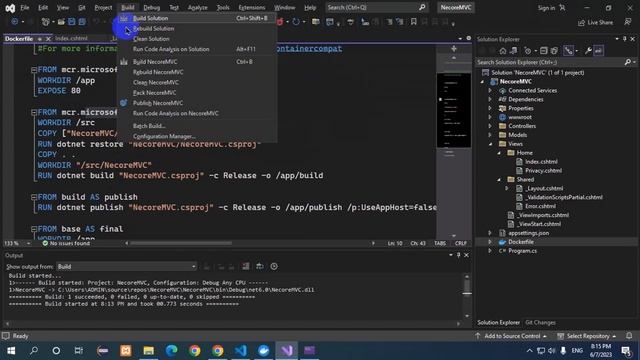The width and height of the screenshot is (640, 360).
Task: Click Build Solution menu entry
Action: click(198, 18)
